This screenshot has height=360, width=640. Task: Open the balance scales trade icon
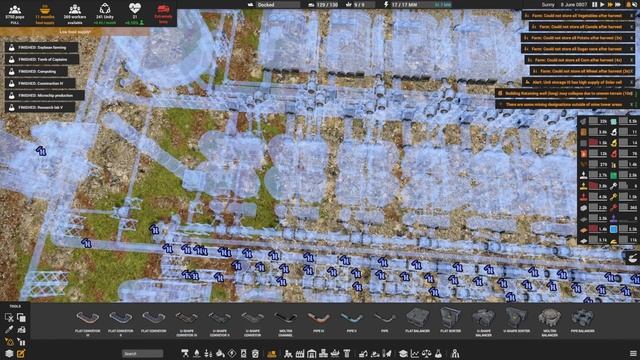427,353
